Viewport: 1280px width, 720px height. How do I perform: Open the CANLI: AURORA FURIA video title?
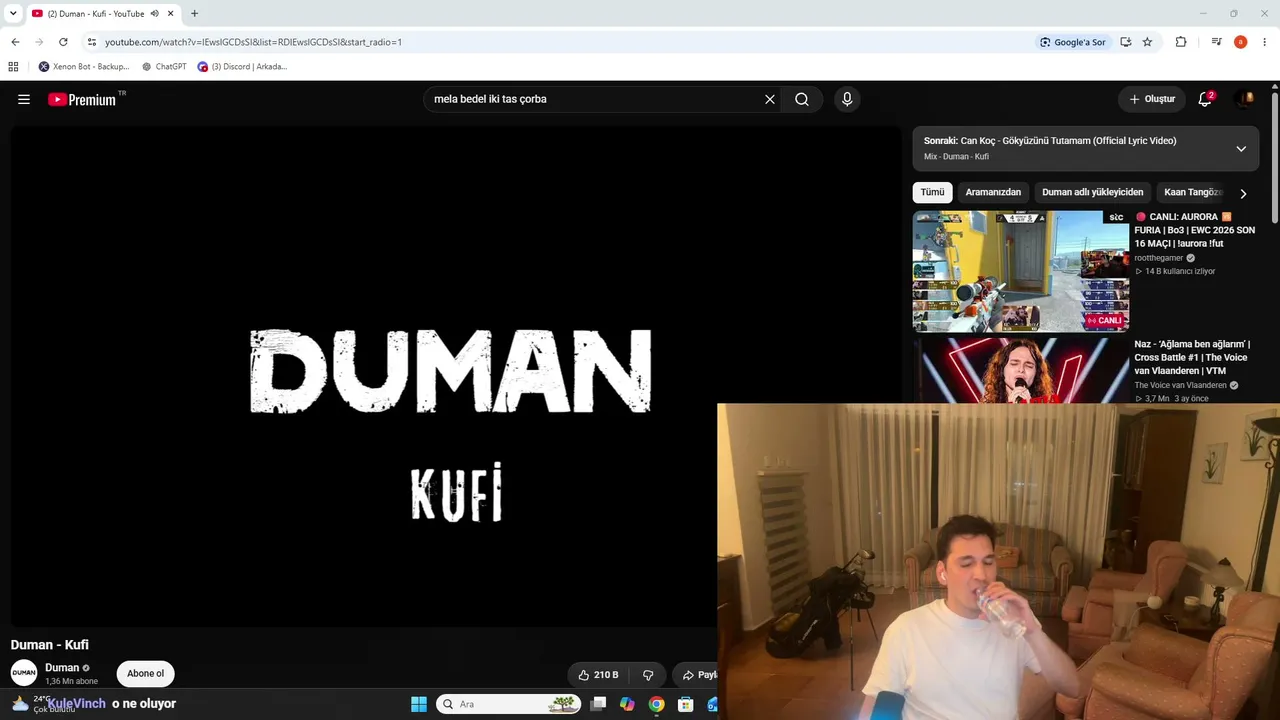1195,230
